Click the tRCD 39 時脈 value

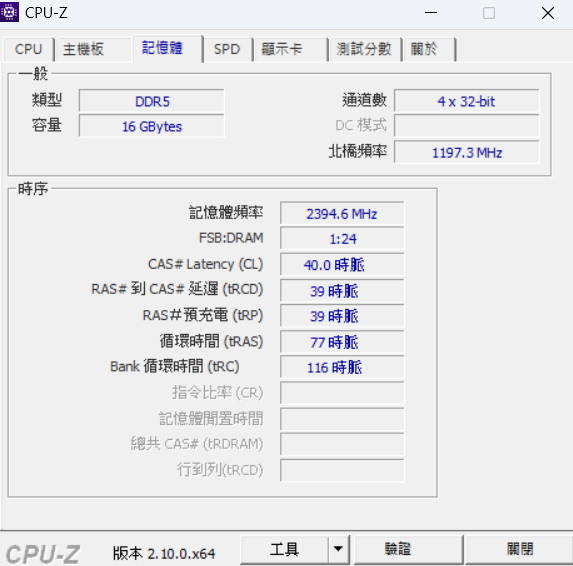pyautogui.click(x=342, y=291)
